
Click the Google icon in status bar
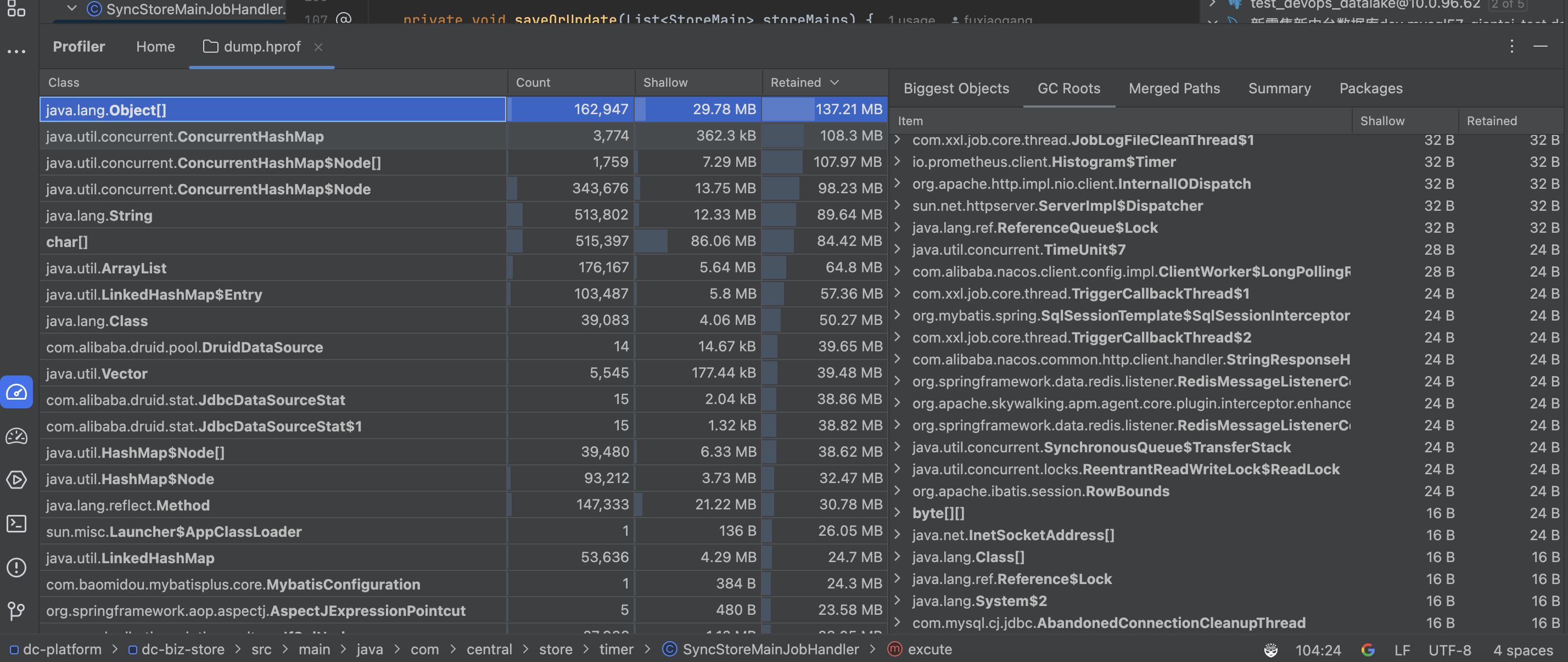coord(1367,650)
